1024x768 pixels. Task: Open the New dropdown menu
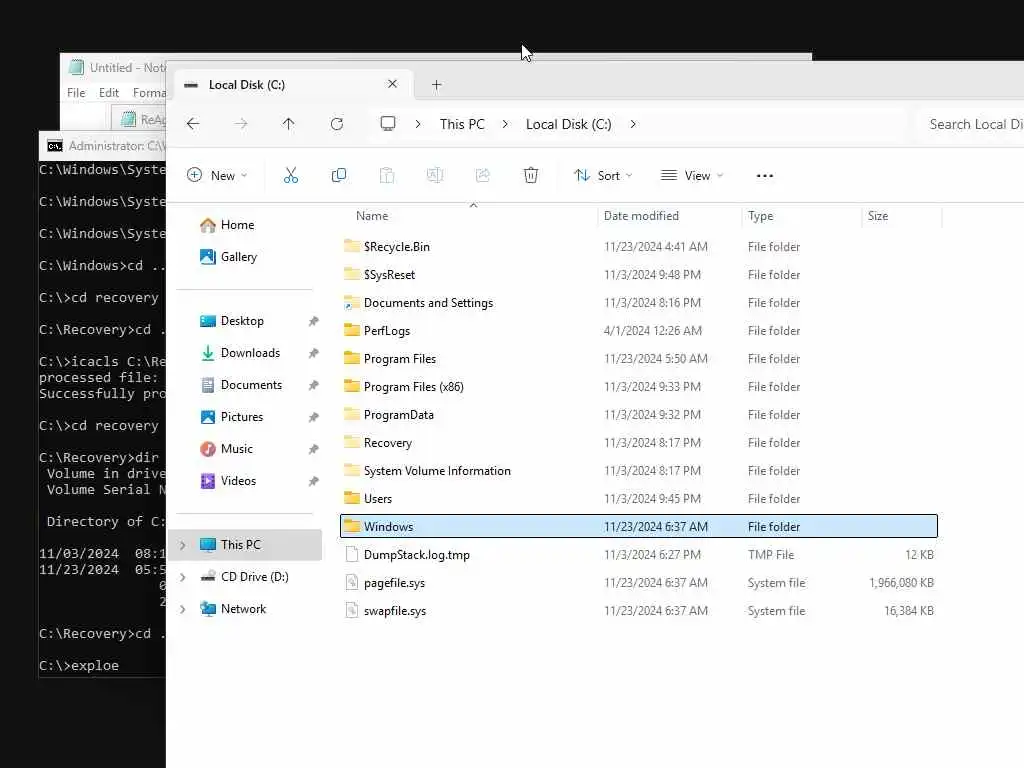pyautogui.click(x=217, y=175)
